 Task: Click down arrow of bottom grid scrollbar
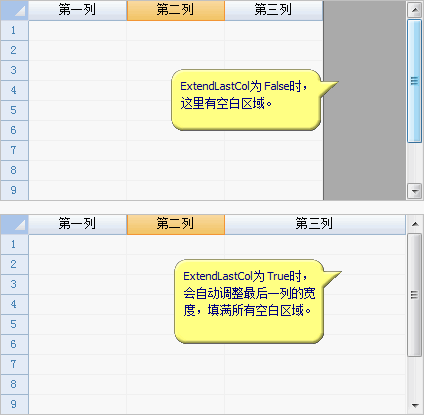click(415, 405)
